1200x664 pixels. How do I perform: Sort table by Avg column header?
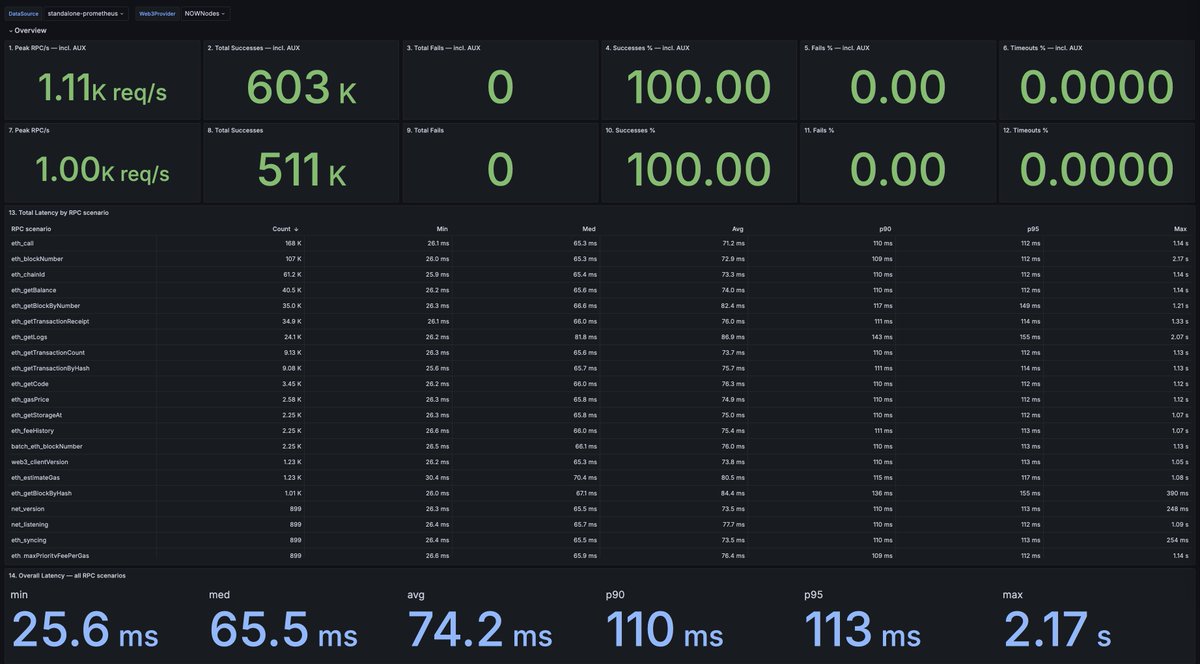tap(738, 229)
